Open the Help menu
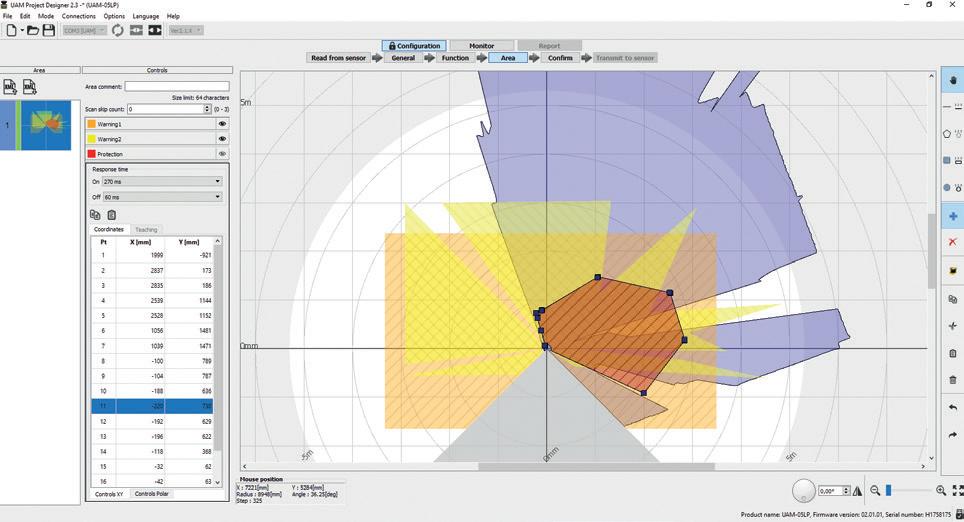This screenshot has height=522, width=964. coord(173,16)
